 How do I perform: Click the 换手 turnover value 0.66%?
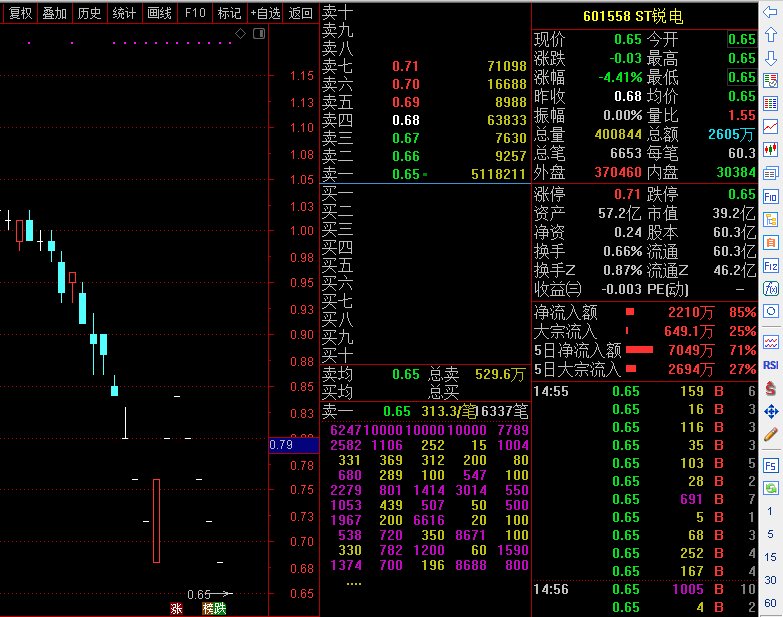[x=622, y=251]
